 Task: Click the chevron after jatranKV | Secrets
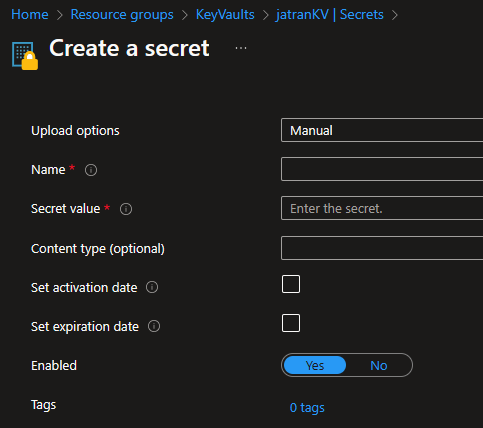395,15
